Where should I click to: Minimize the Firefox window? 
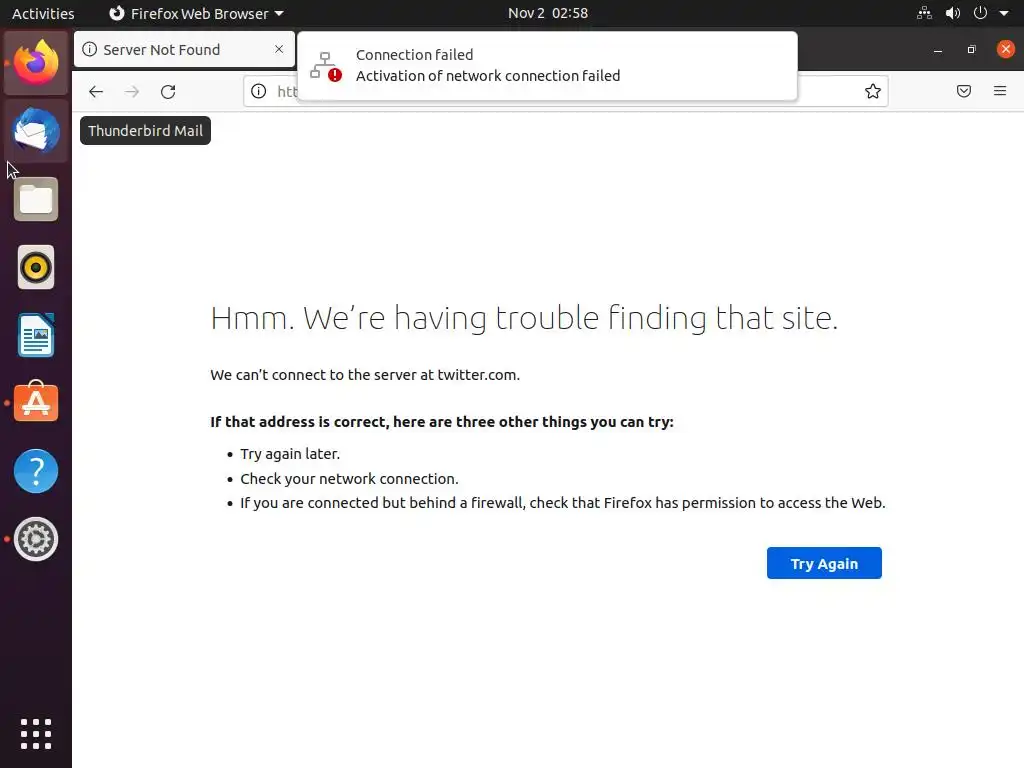point(938,50)
